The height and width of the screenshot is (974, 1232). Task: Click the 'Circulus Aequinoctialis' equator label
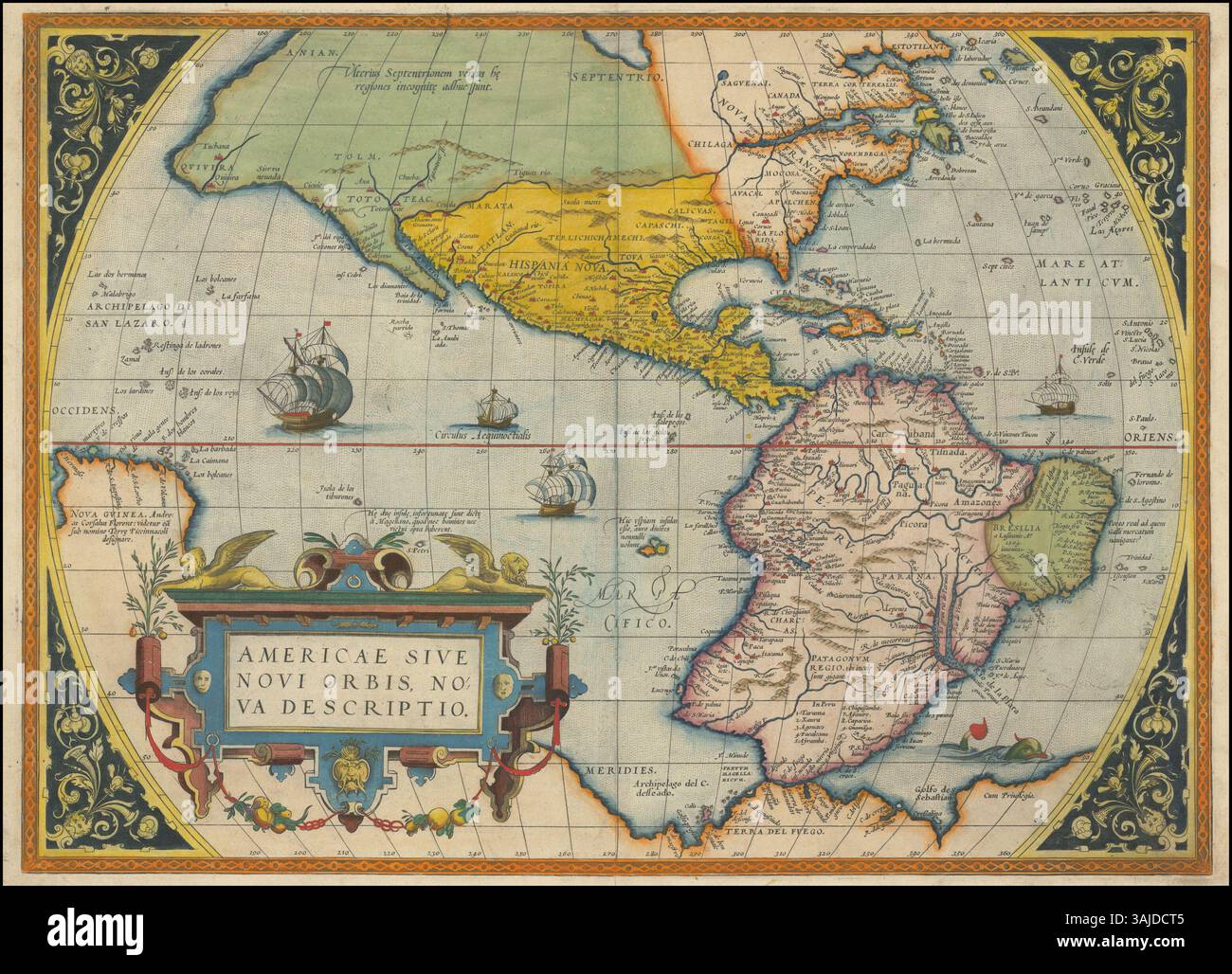pos(482,436)
